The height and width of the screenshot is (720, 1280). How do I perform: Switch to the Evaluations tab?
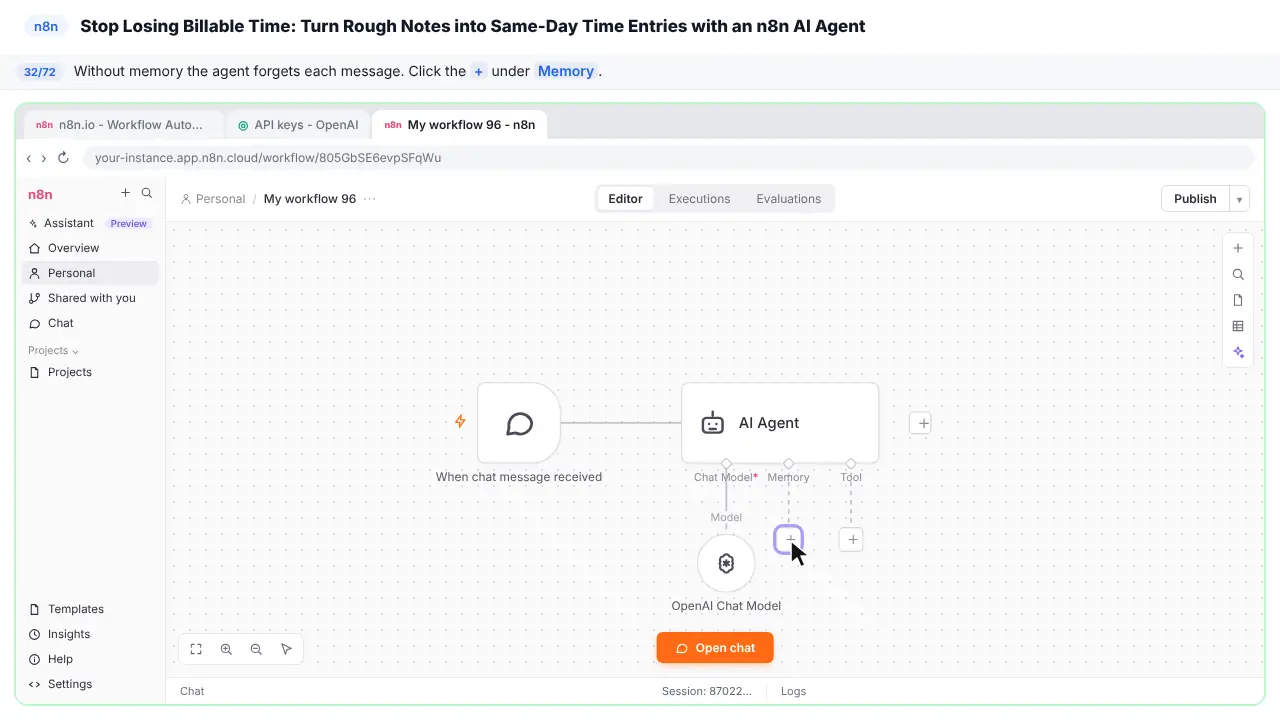coord(788,199)
